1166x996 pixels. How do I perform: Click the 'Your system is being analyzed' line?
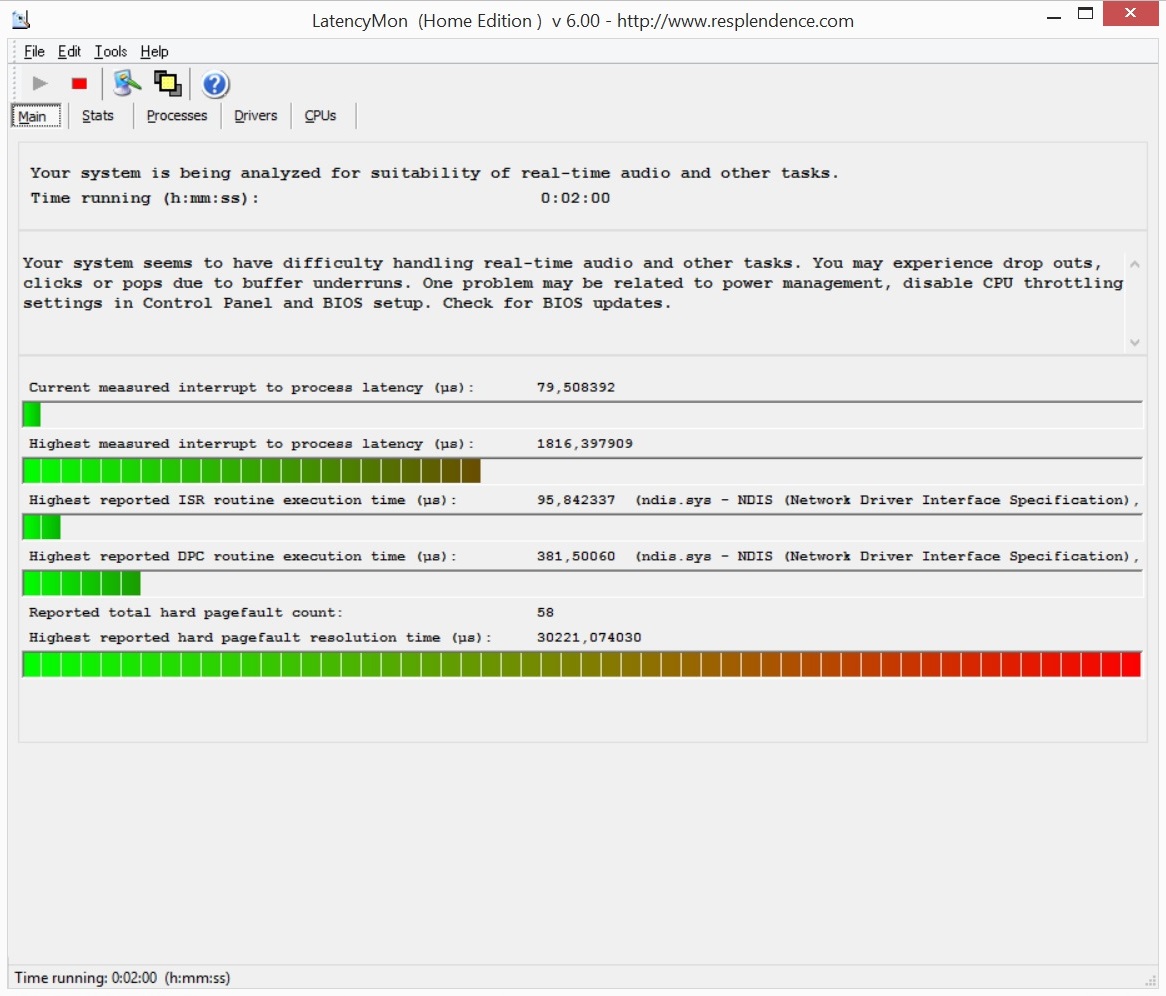tap(434, 173)
